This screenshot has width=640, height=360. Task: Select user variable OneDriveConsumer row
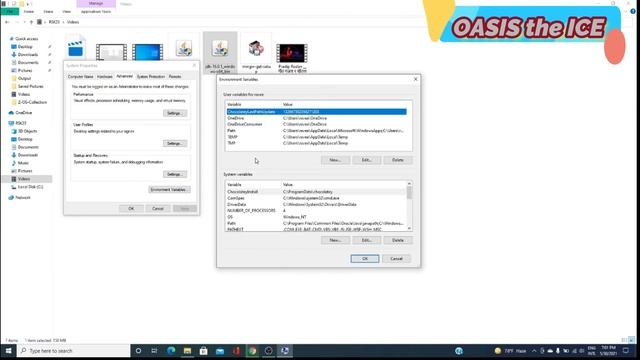(316, 124)
